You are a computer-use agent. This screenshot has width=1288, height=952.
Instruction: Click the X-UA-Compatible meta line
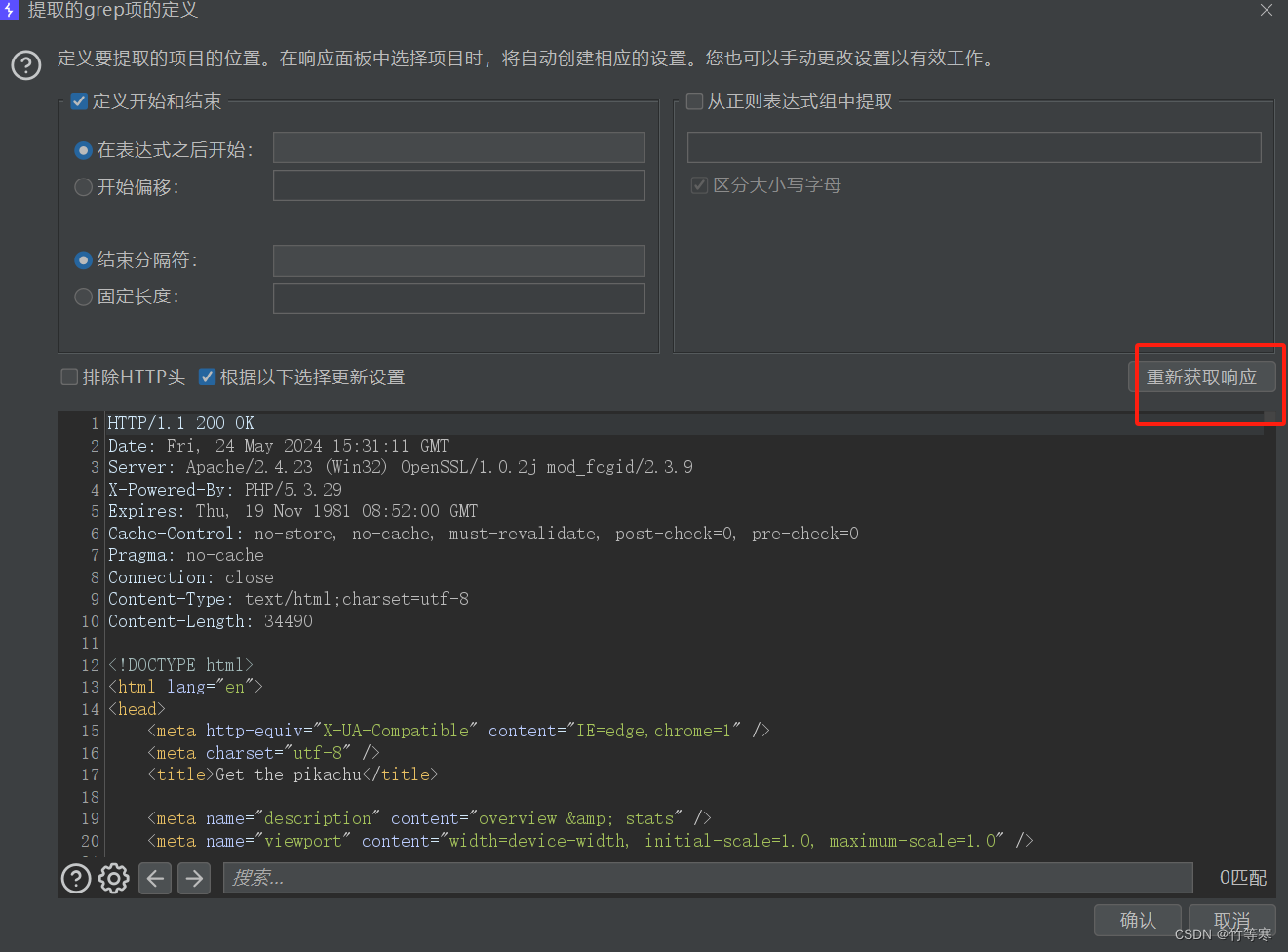point(458,731)
